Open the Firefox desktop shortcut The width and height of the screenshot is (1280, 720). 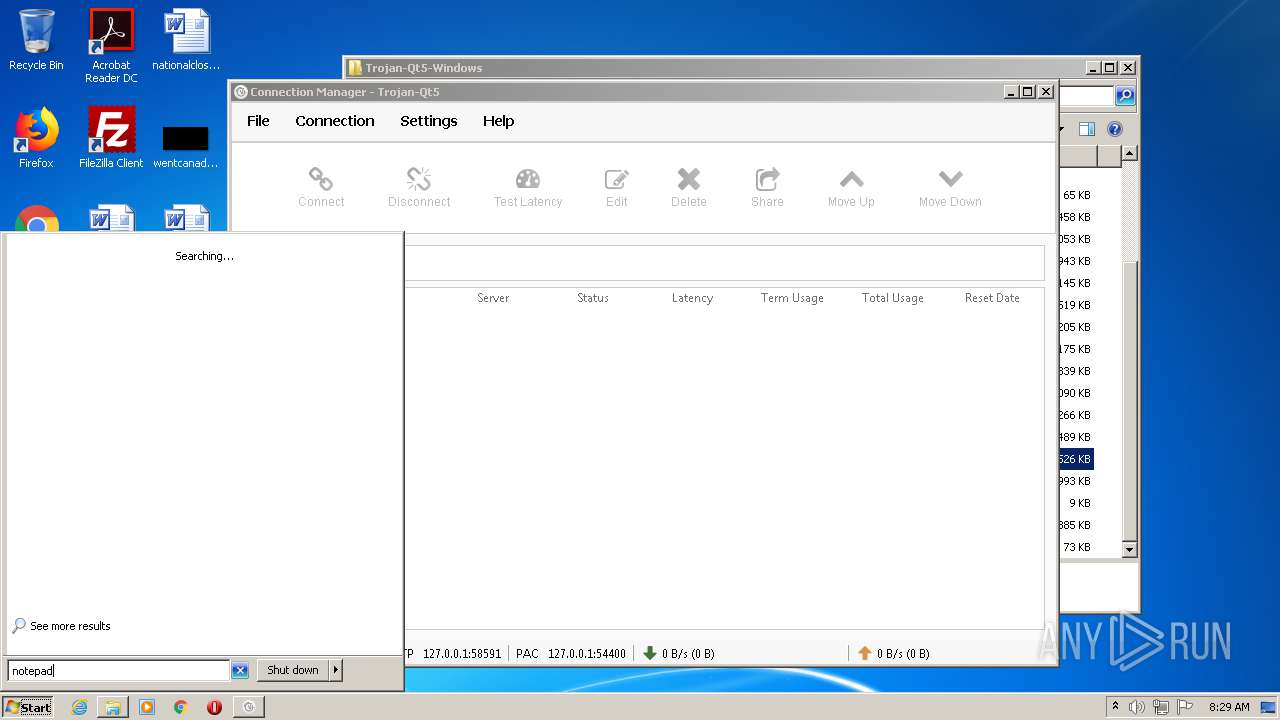[x=36, y=138]
